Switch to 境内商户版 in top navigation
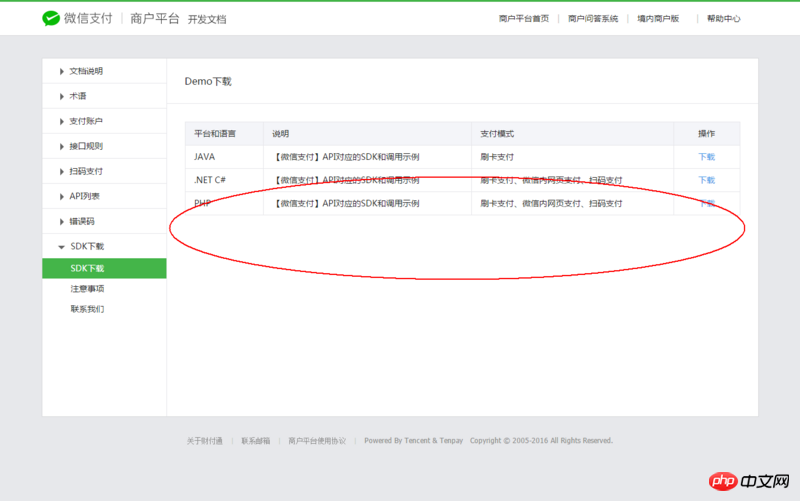800x501 pixels. [x=658, y=19]
